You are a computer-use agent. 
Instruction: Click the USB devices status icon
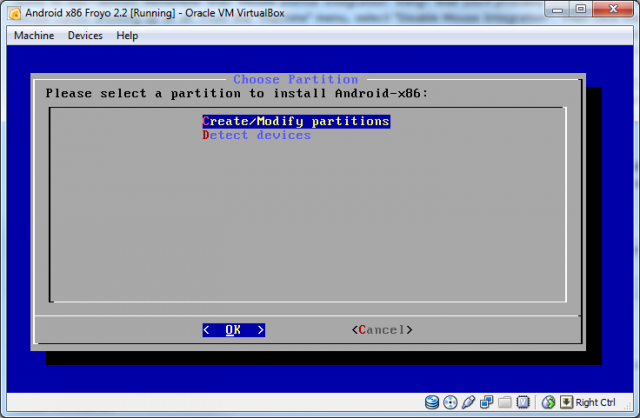coord(468,402)
